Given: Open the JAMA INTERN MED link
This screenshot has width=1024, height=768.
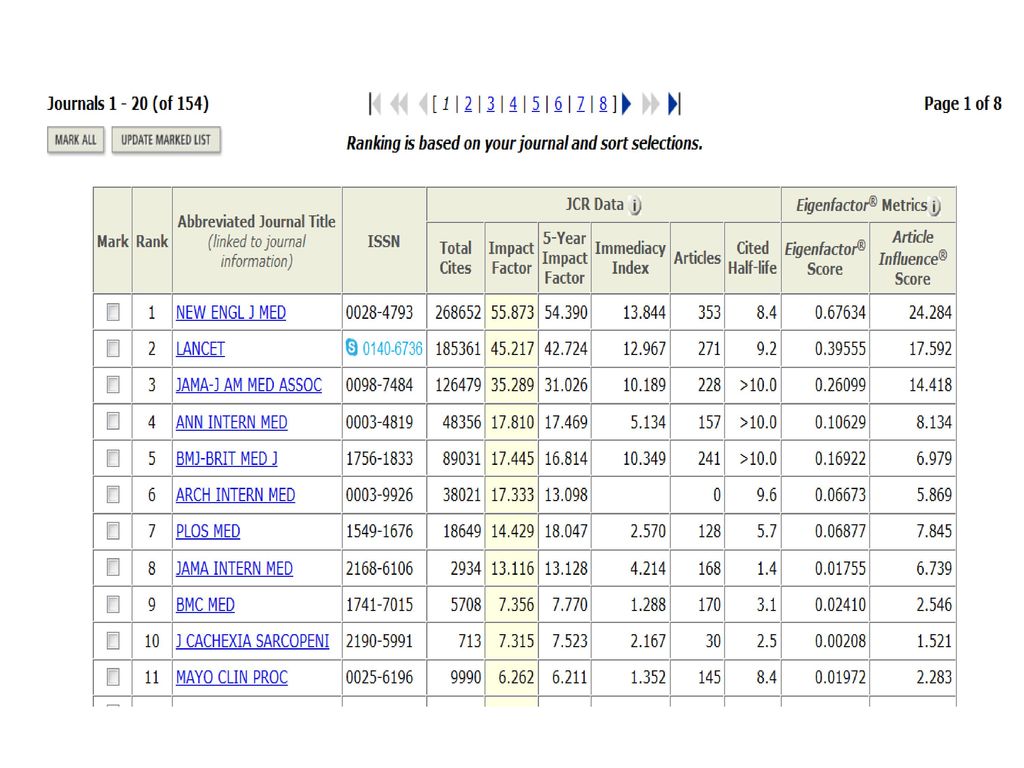Looking at the screenshot, I should tap(234, 569).
